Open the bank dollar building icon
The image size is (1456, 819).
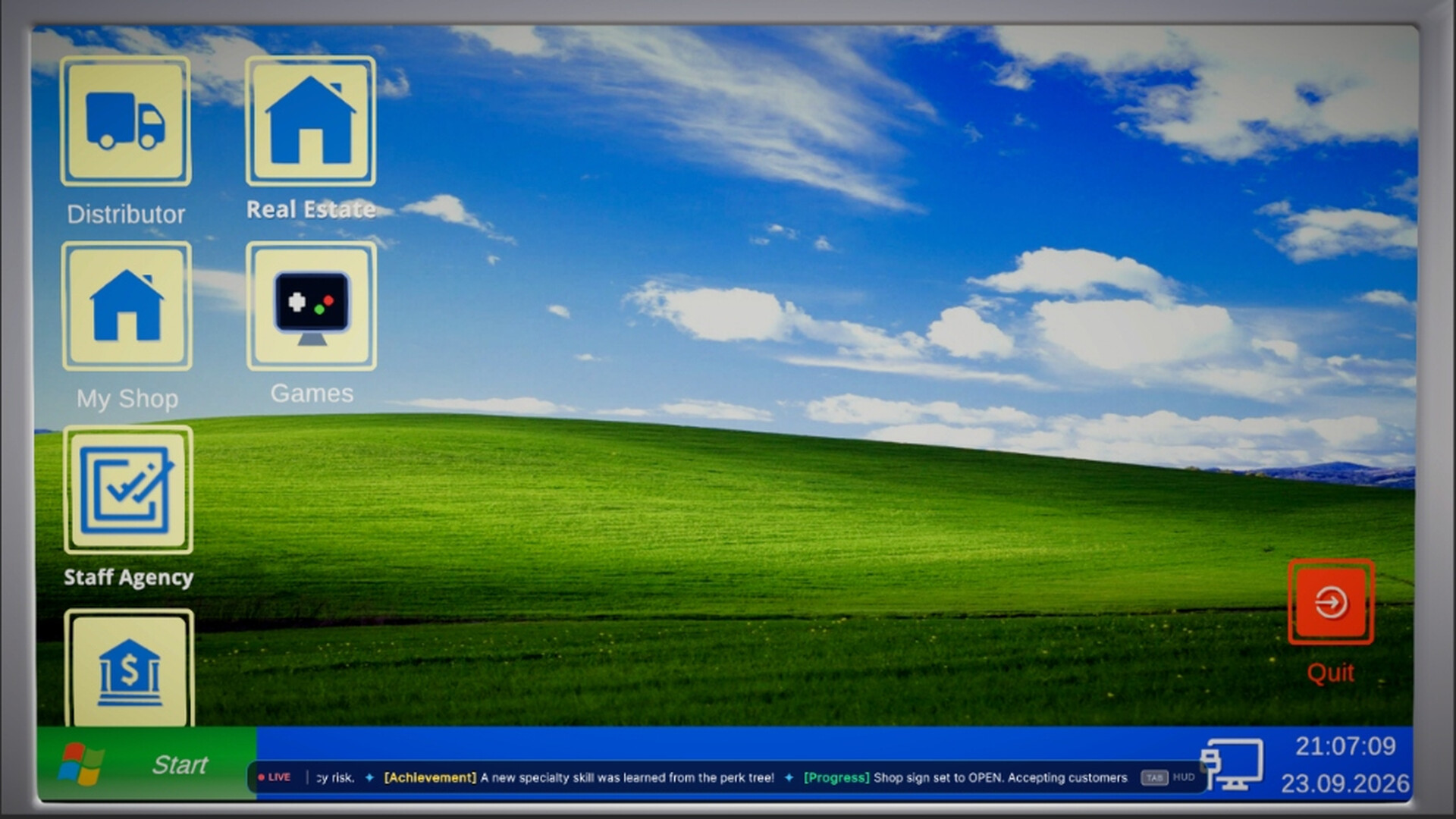[129, 669]
